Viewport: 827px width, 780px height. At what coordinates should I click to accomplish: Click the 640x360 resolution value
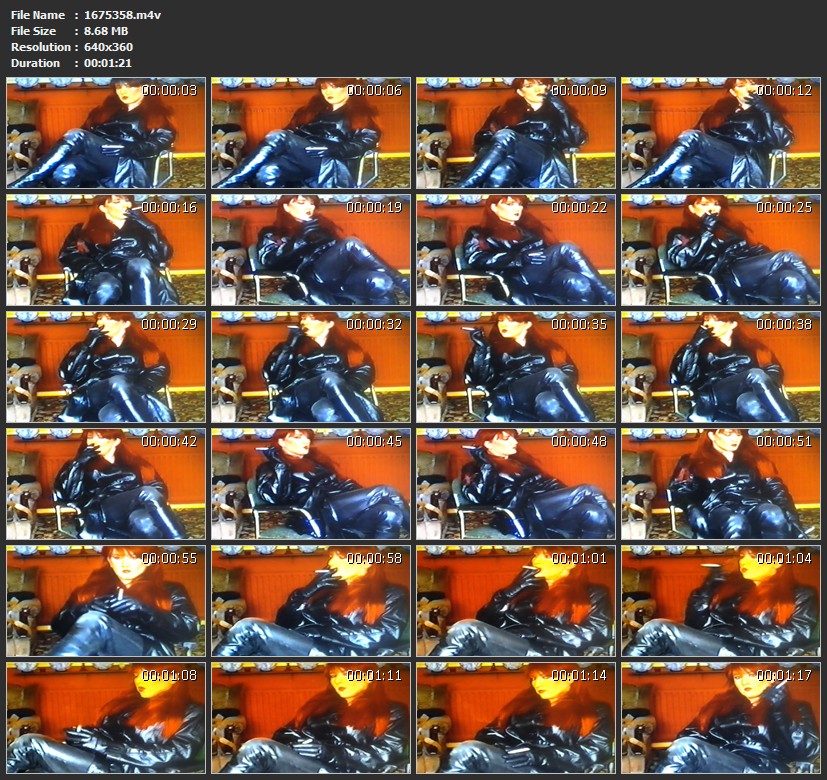[x=109, y=47]
